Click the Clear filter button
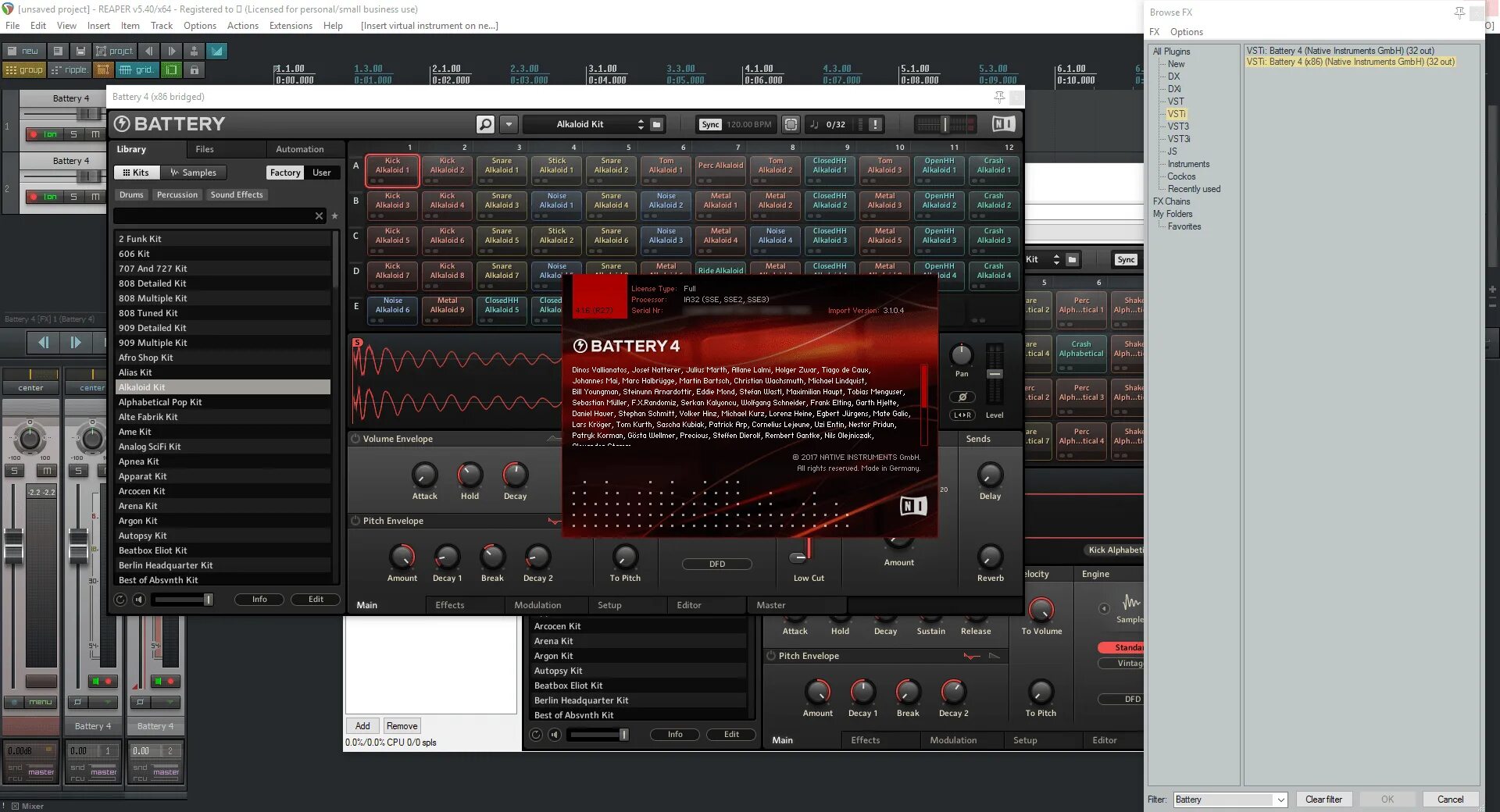 tap(1323, 800)
